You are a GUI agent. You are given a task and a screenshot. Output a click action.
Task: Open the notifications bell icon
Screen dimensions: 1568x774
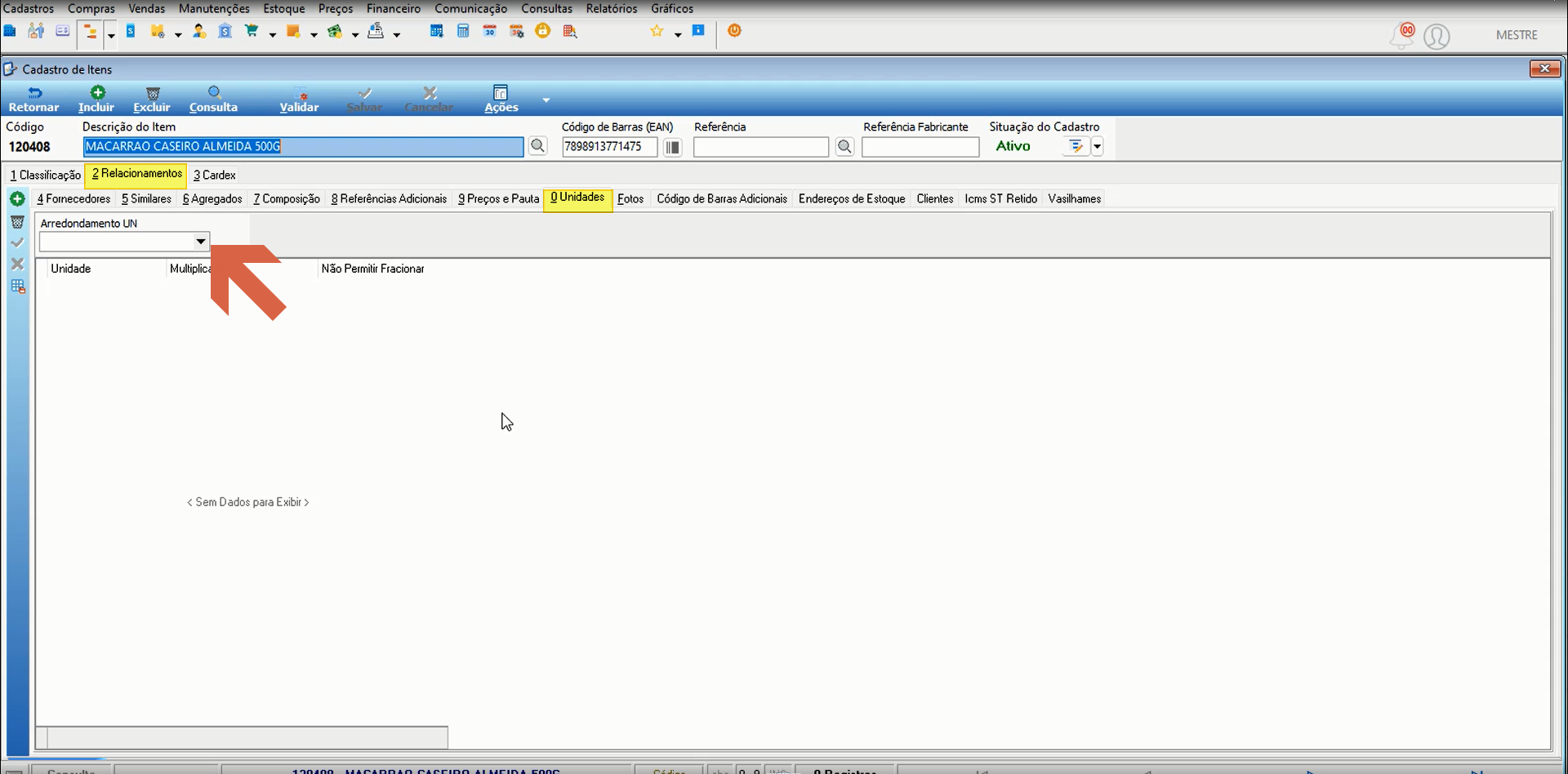tap(1402, 36)
